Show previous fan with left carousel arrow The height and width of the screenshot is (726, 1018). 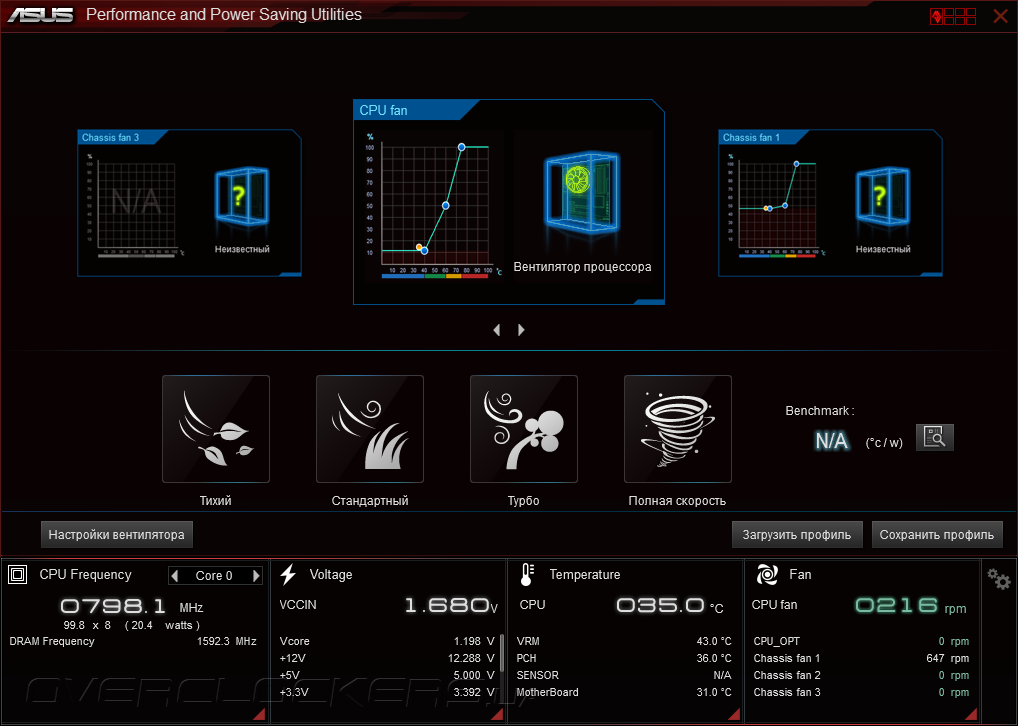(x=497, y=330)
